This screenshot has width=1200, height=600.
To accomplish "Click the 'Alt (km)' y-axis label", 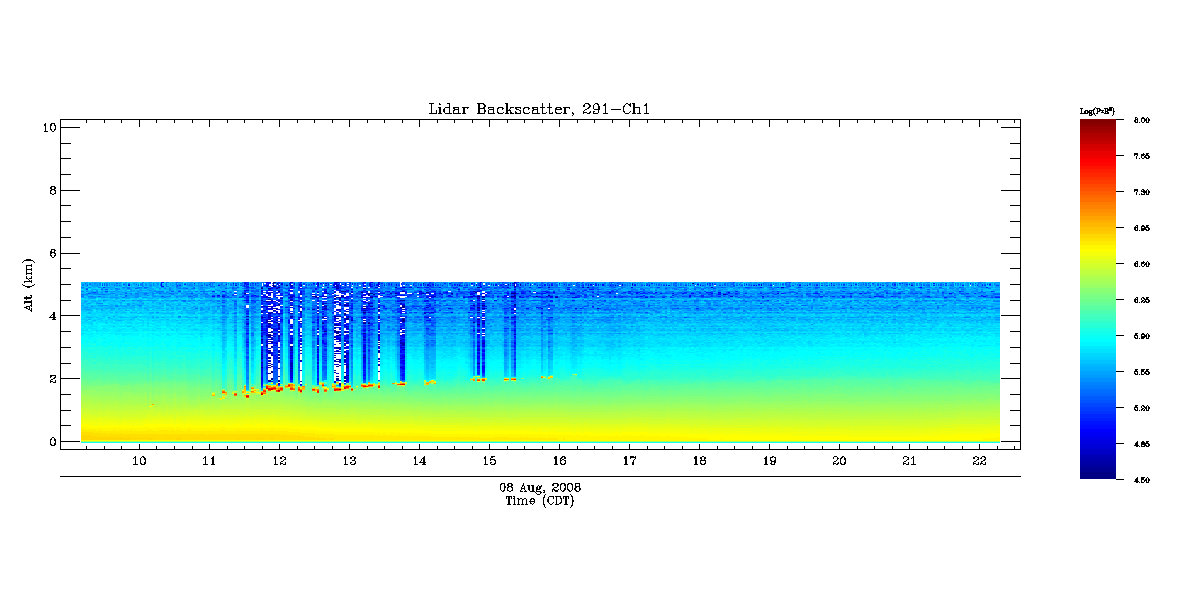I will 28,284.
